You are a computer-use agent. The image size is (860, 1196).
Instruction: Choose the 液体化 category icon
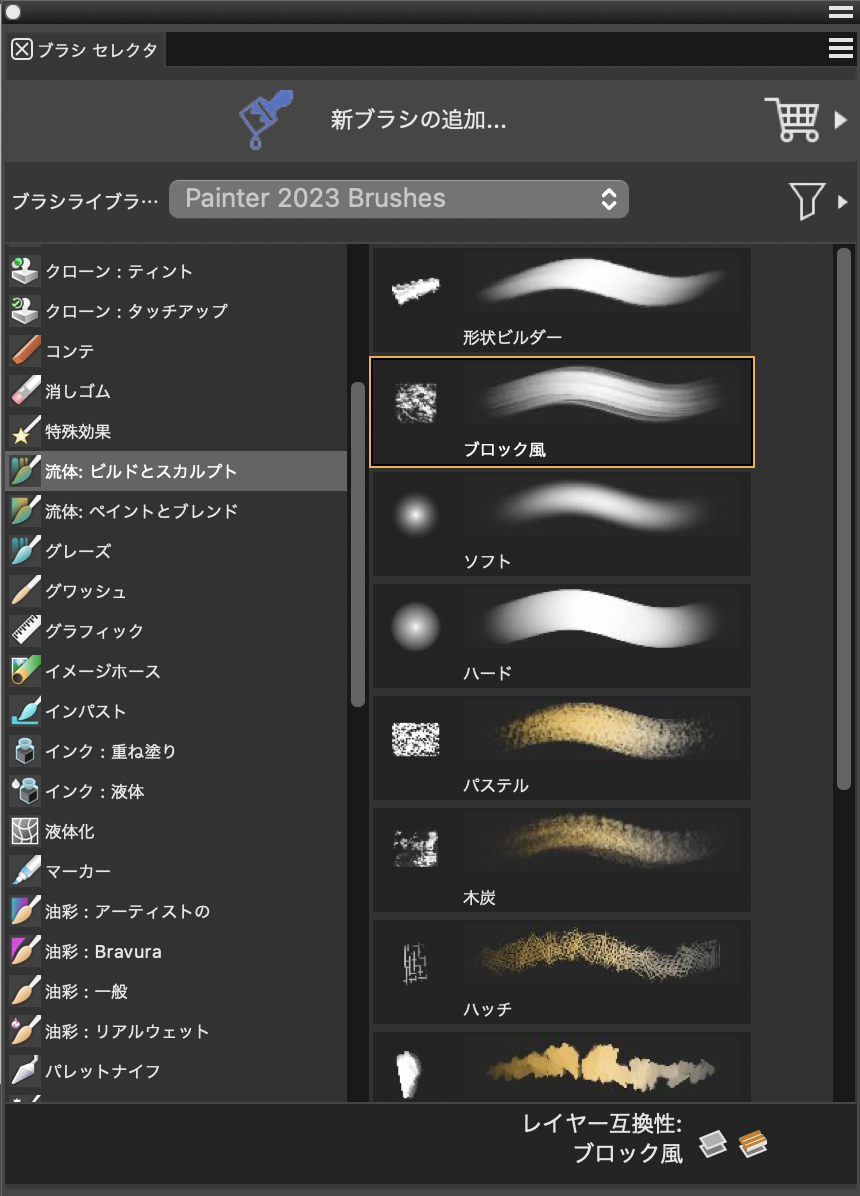click(25, 831)
